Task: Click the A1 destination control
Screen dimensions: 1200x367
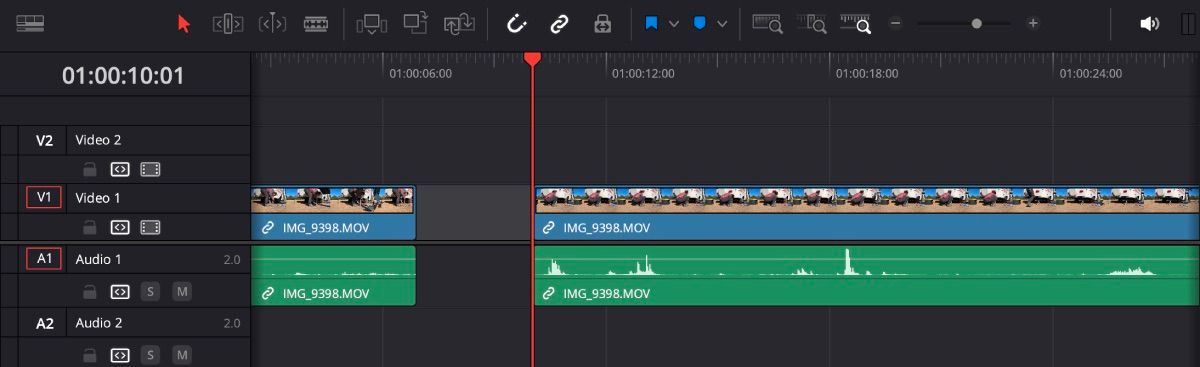Action: click(44, 259)
